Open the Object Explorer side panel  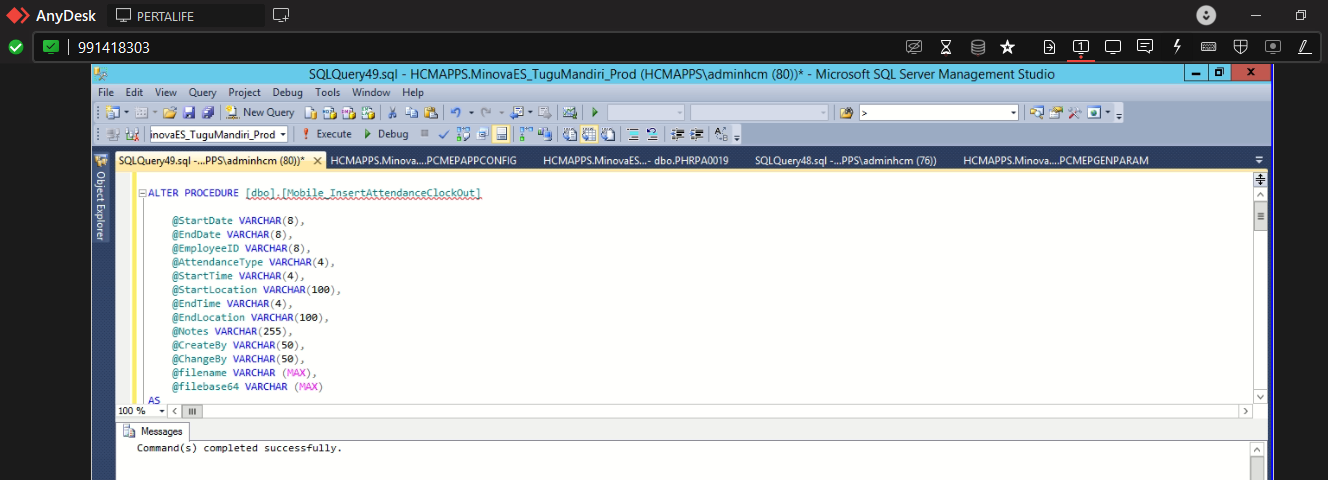pos(101,197)
